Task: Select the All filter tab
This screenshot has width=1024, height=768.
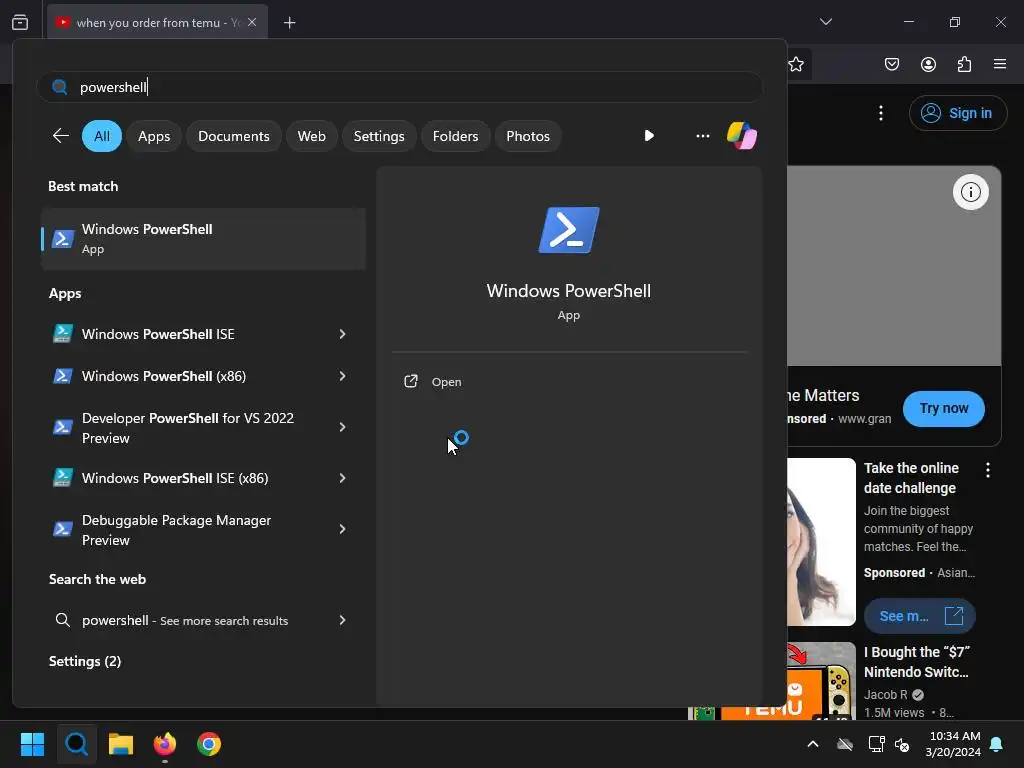Action: [102, 136]
